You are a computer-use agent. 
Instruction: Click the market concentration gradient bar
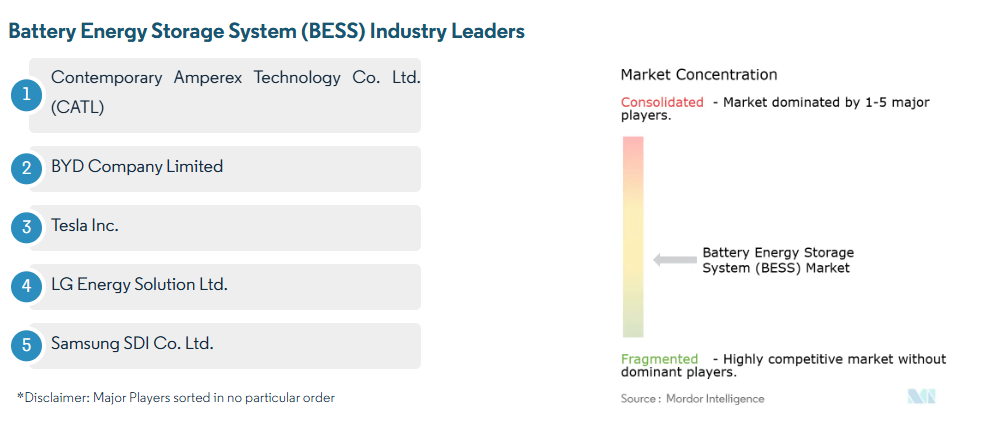point(633,237)
